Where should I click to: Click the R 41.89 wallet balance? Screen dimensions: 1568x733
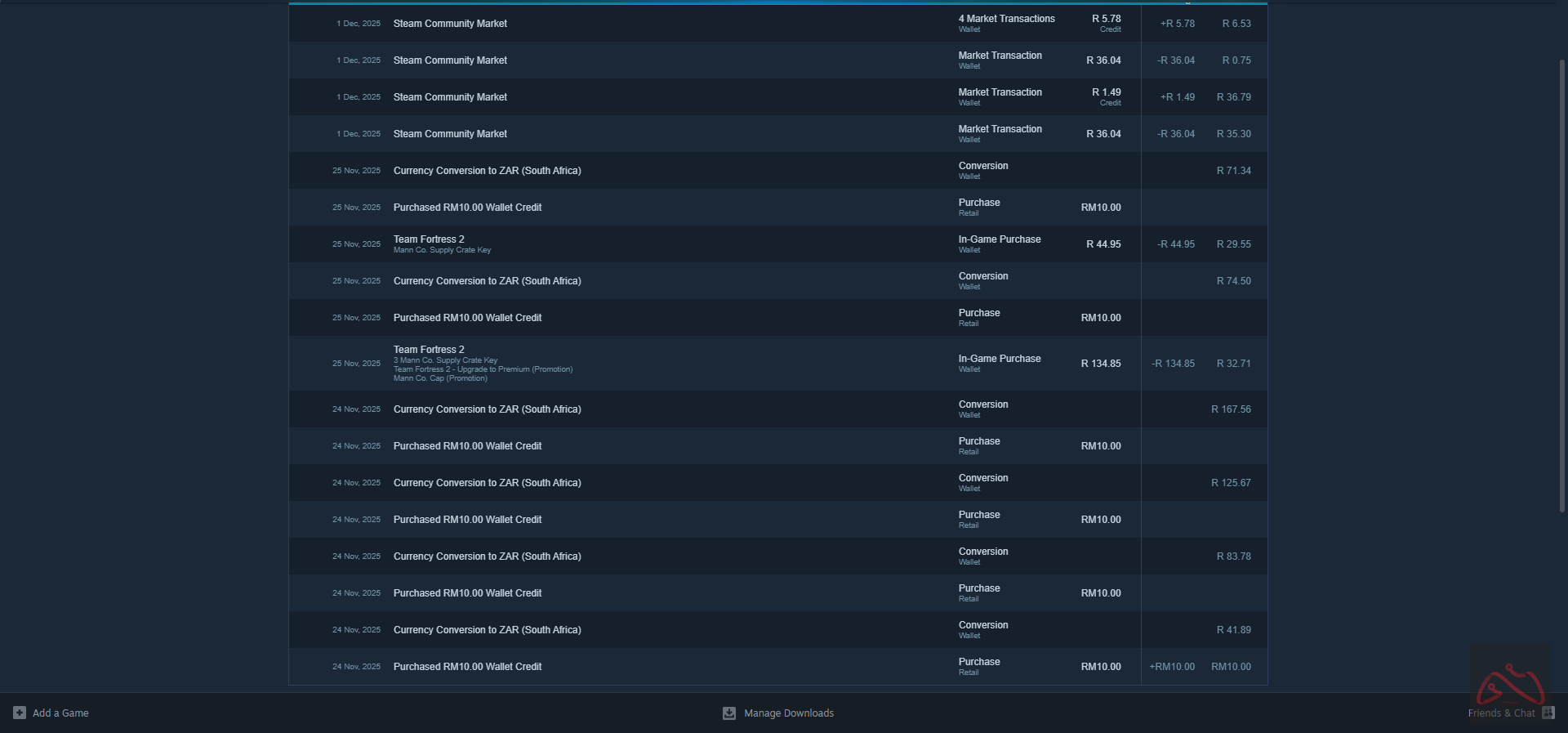point(1233,630)
